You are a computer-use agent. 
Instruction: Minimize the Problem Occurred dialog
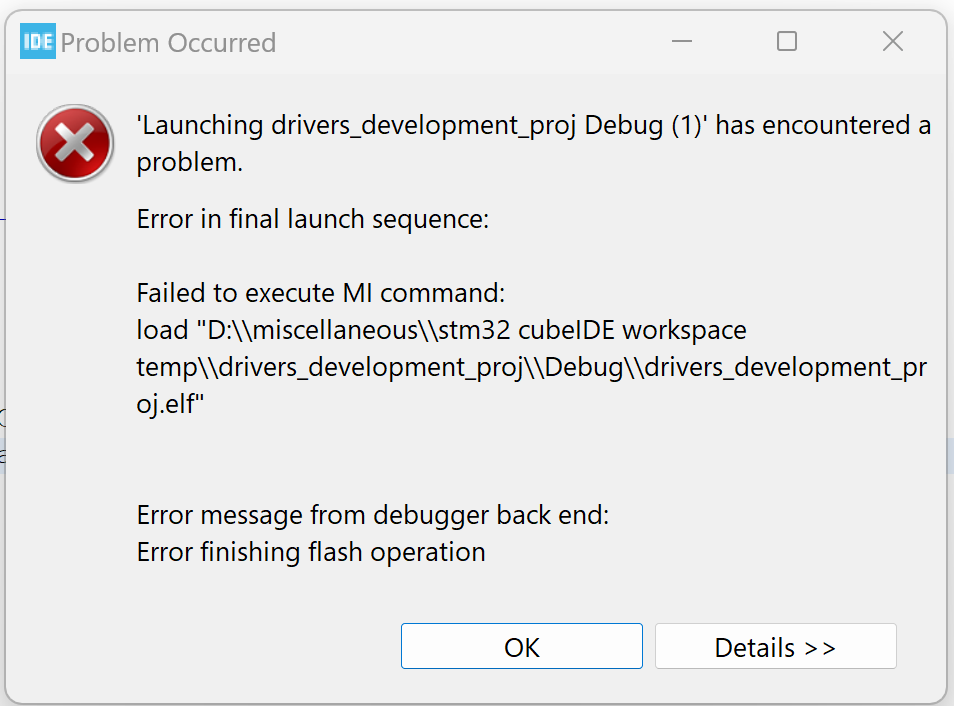click(683, 42)
